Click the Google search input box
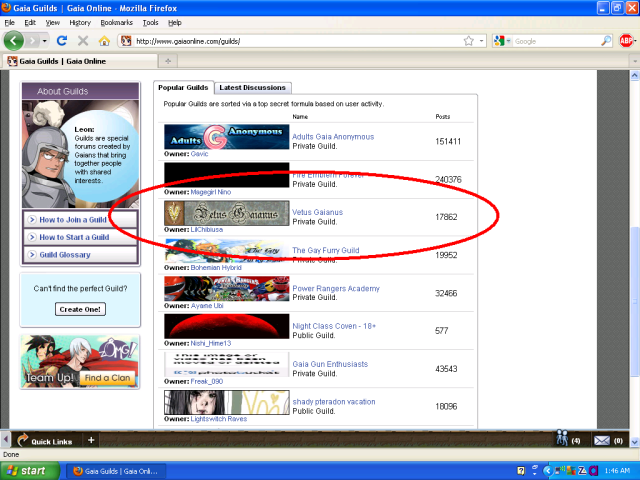 click(557, 41)
